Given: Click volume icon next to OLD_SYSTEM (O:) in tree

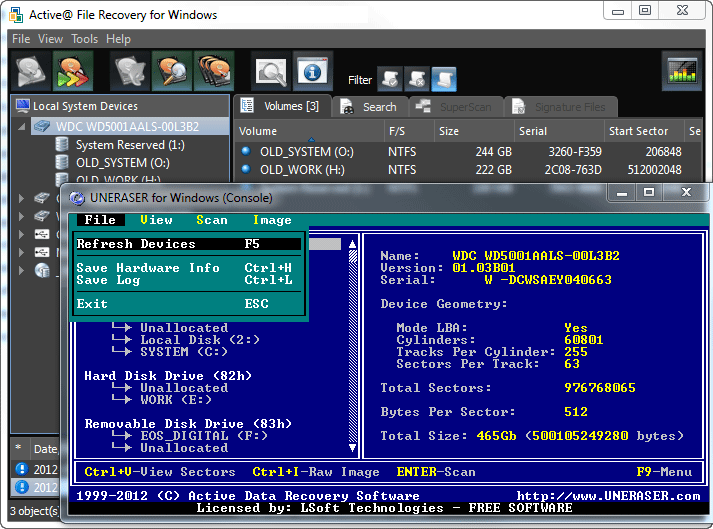Looking at the screenshot, I should [61, 162].
